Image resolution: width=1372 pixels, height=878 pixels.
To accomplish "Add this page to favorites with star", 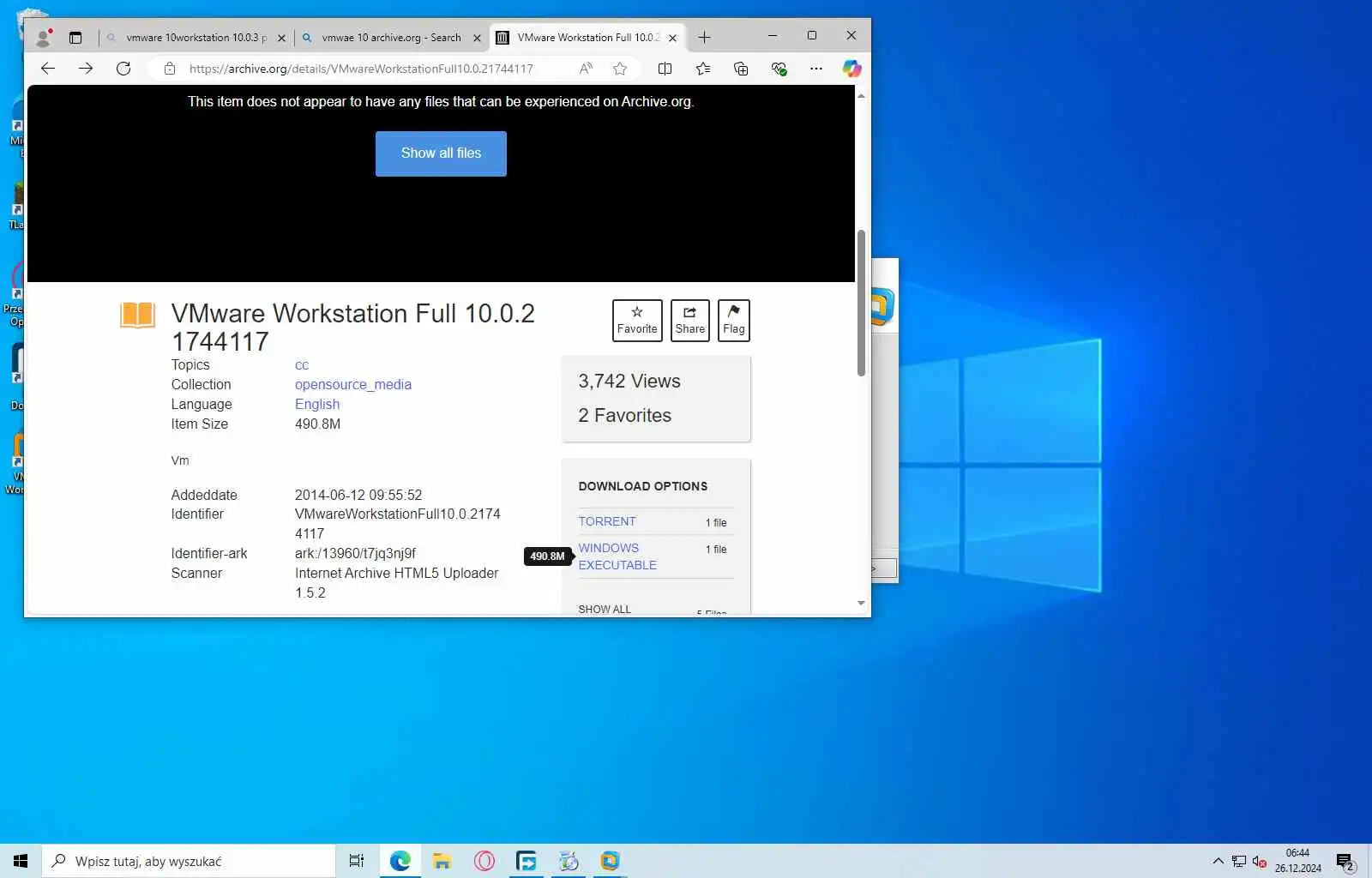I will click(620, 69).
